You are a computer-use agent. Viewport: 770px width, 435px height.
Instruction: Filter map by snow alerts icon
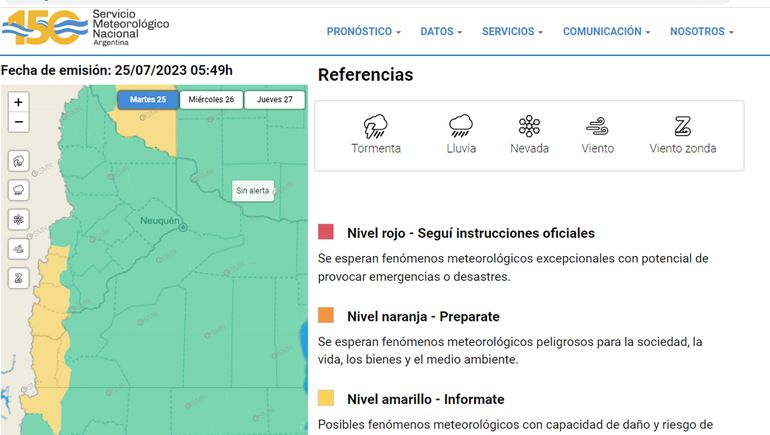pos(18,219)
